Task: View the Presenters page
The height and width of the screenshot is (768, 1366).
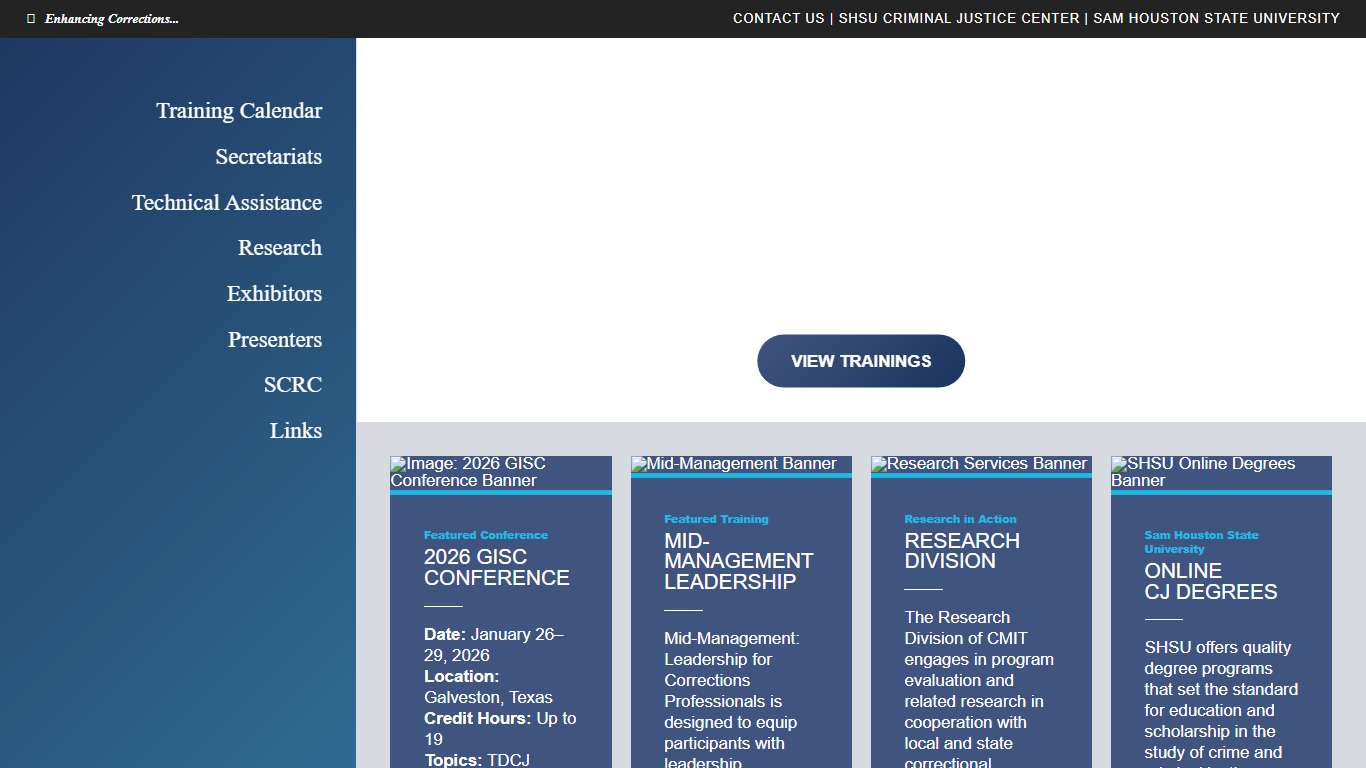Action: pos(275,340)
